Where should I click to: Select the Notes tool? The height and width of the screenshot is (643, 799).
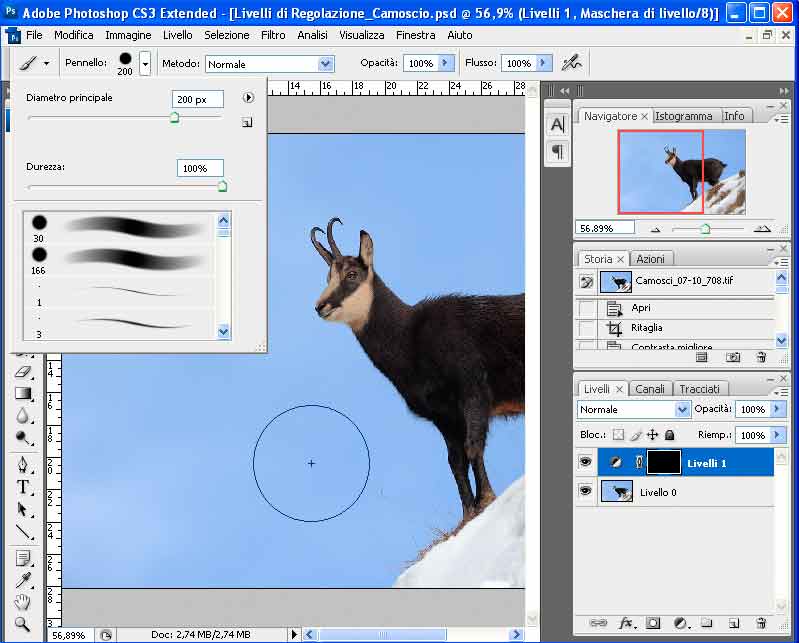[x=23, y=558]
